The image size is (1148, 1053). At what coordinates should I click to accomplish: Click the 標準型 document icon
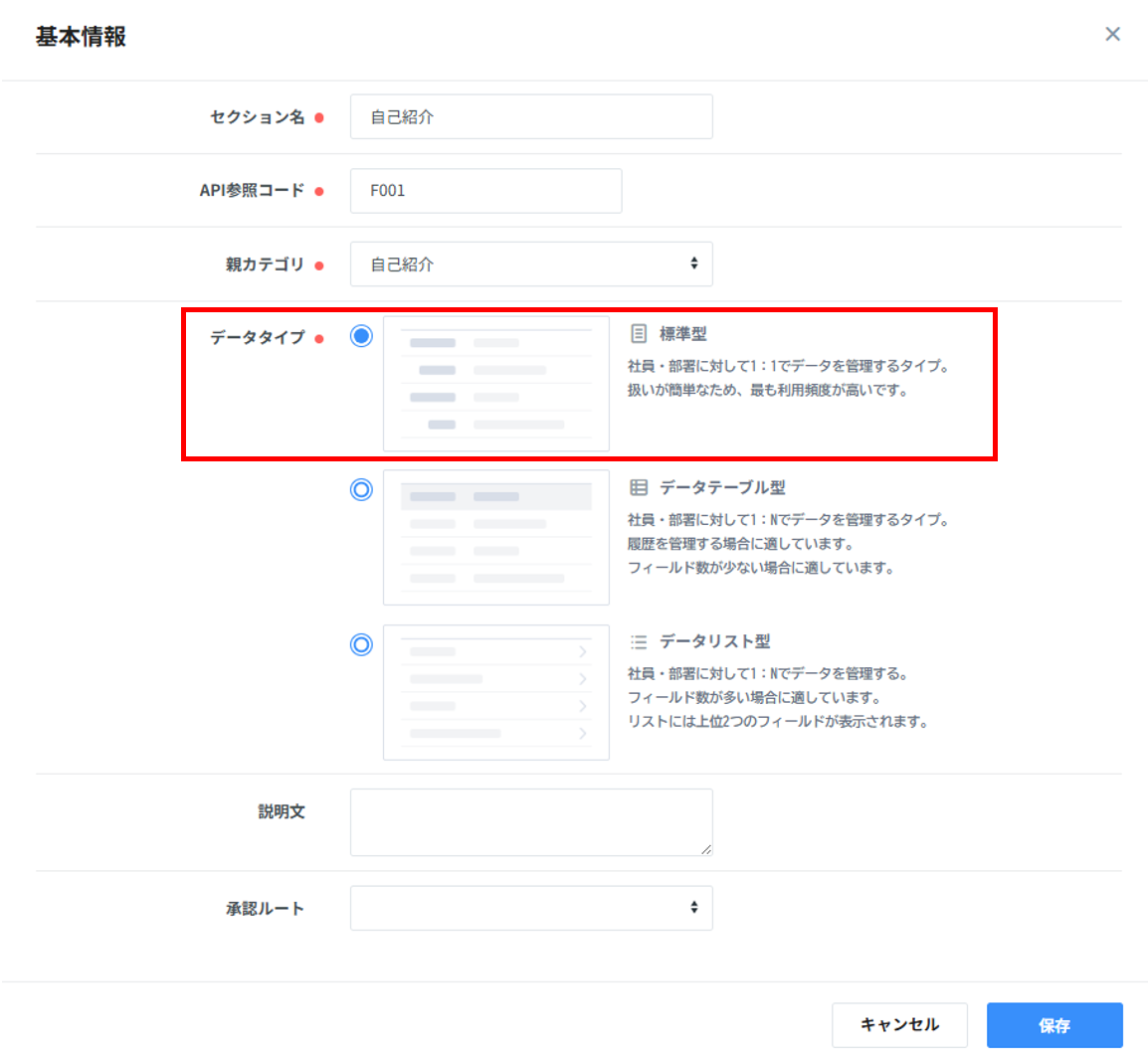639,334
